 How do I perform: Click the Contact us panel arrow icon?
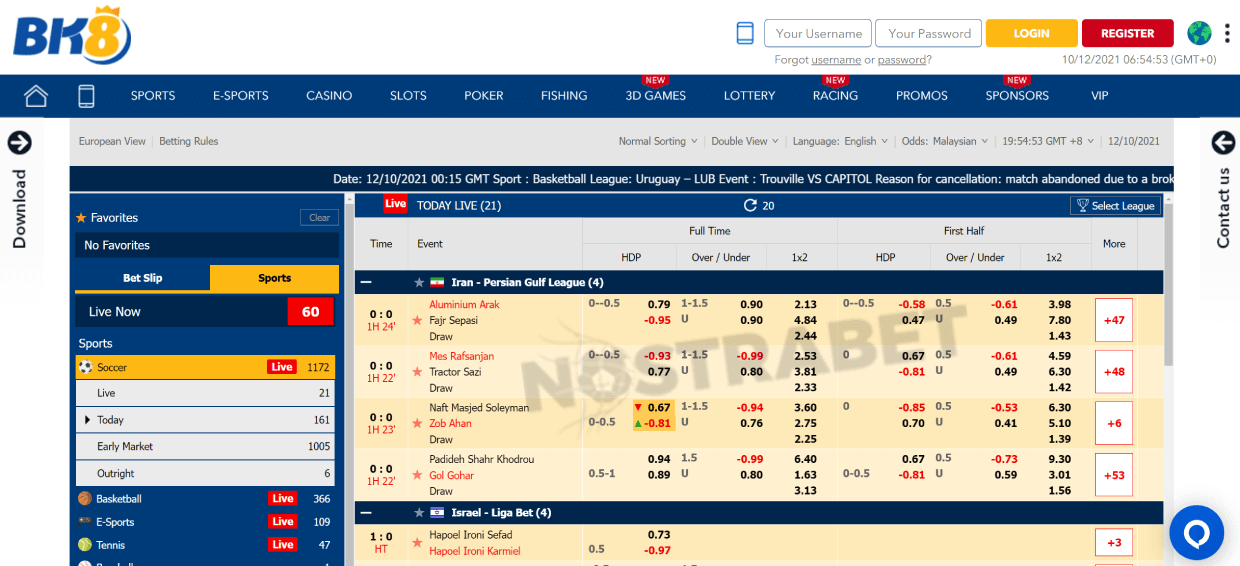(x=1223, y=143)
